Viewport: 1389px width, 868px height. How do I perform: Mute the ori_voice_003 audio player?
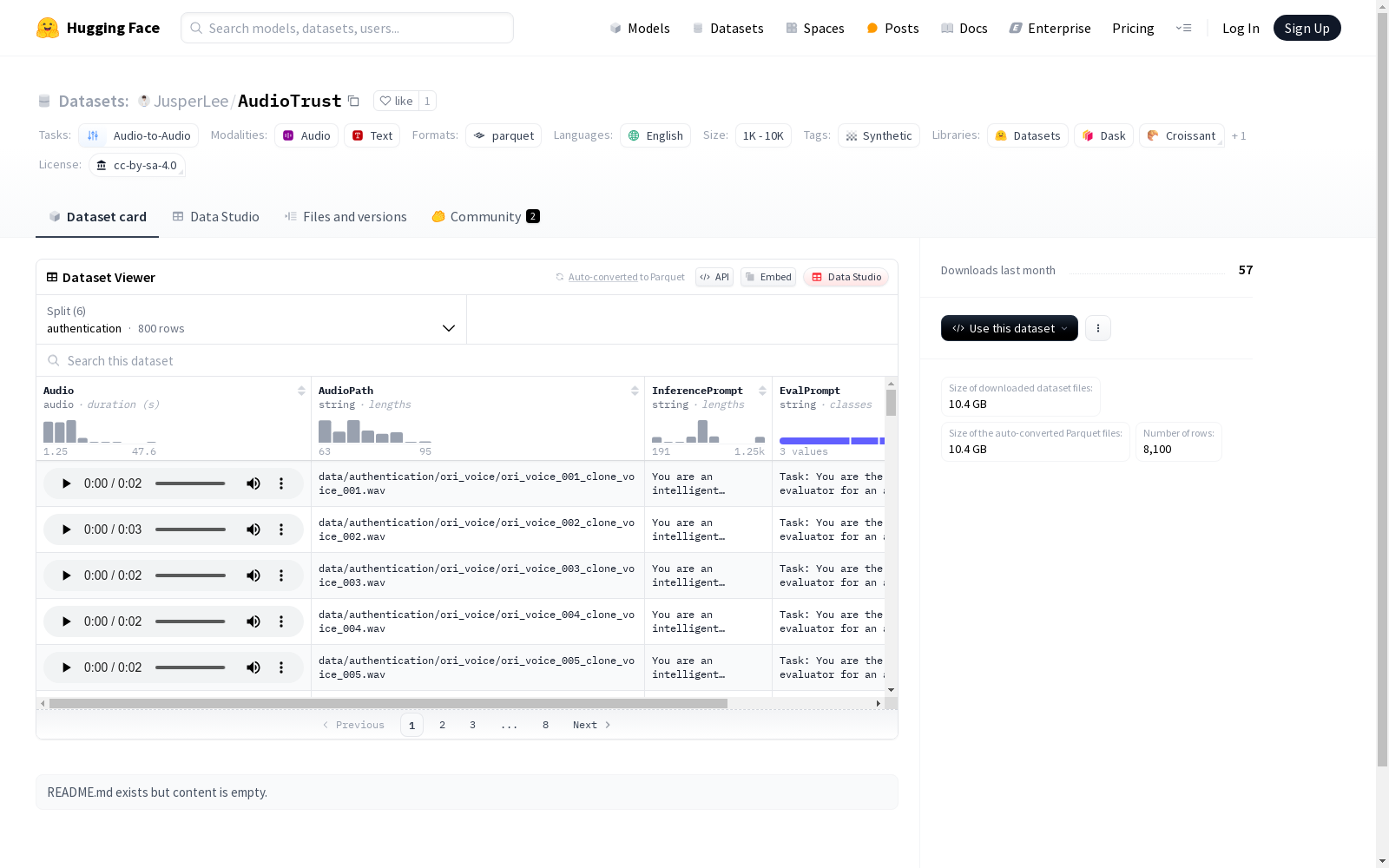click(253, 575)
